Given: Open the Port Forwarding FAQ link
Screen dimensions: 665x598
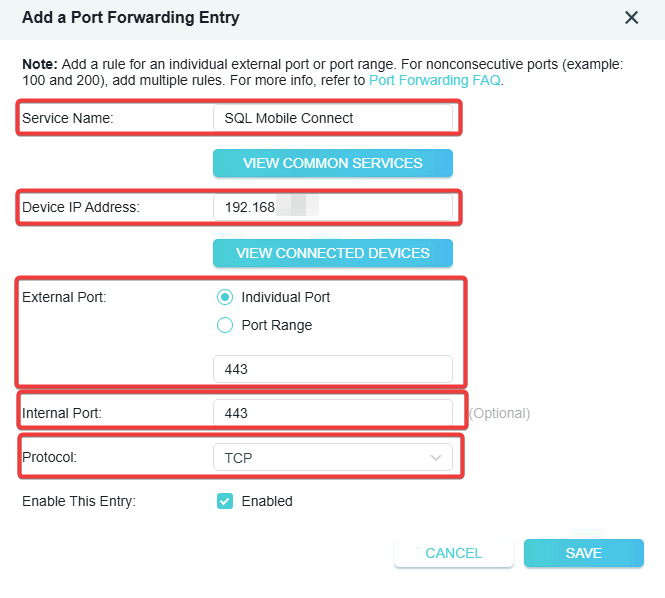Looking at the screenshot, I should coord(435,80).
